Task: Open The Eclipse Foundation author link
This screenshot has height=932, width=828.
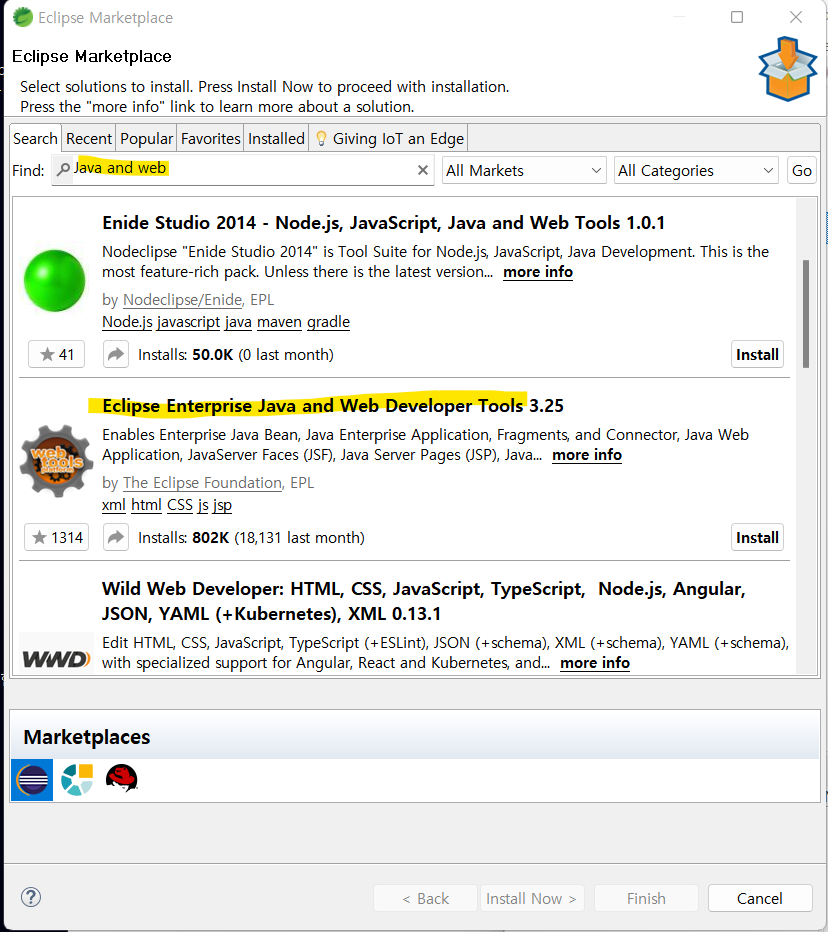Action: [203, 483]
